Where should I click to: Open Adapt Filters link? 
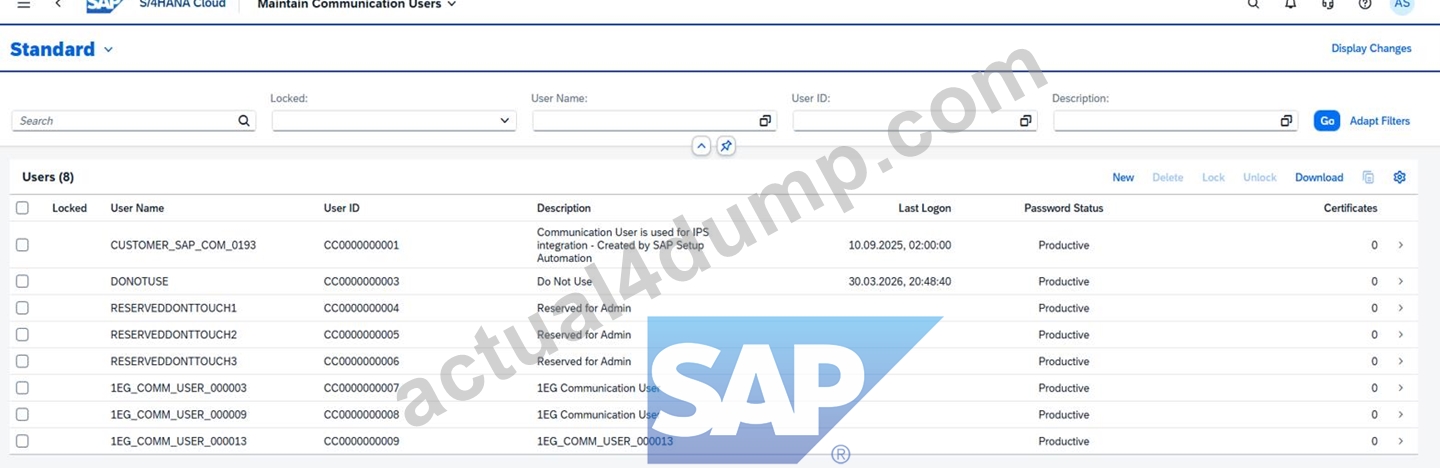pos(1380,121)
